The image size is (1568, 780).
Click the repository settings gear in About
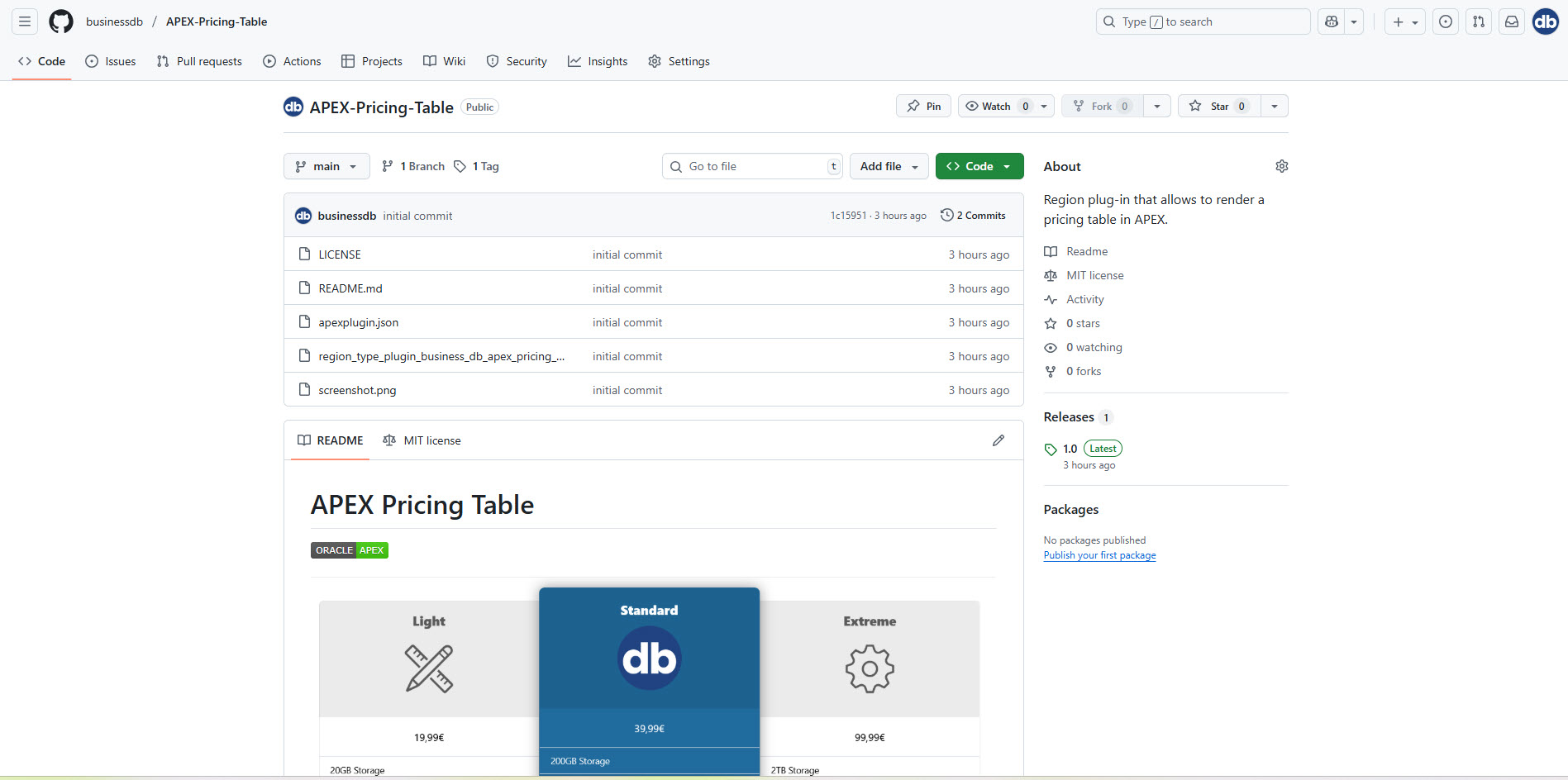[1281, 166]
